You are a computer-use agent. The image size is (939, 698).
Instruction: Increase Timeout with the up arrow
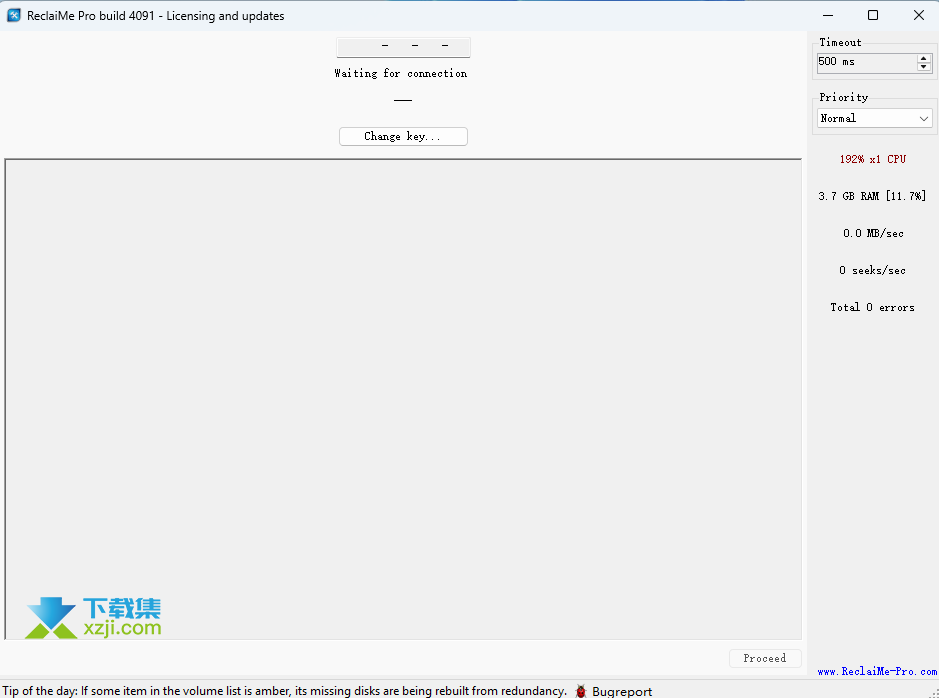tap(924, 58)
